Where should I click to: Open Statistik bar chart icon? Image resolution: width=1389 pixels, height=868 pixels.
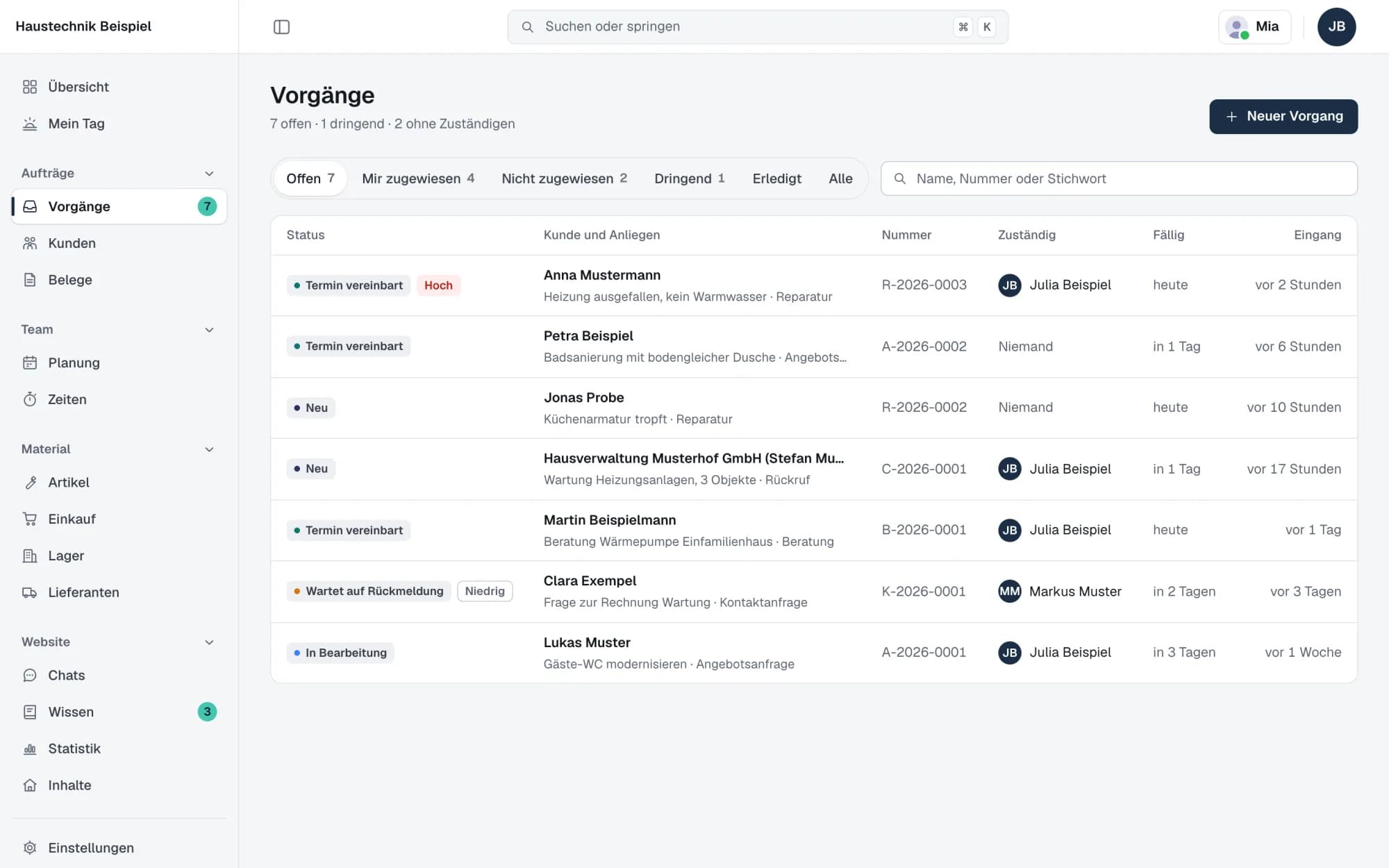(x=30, y=749)
